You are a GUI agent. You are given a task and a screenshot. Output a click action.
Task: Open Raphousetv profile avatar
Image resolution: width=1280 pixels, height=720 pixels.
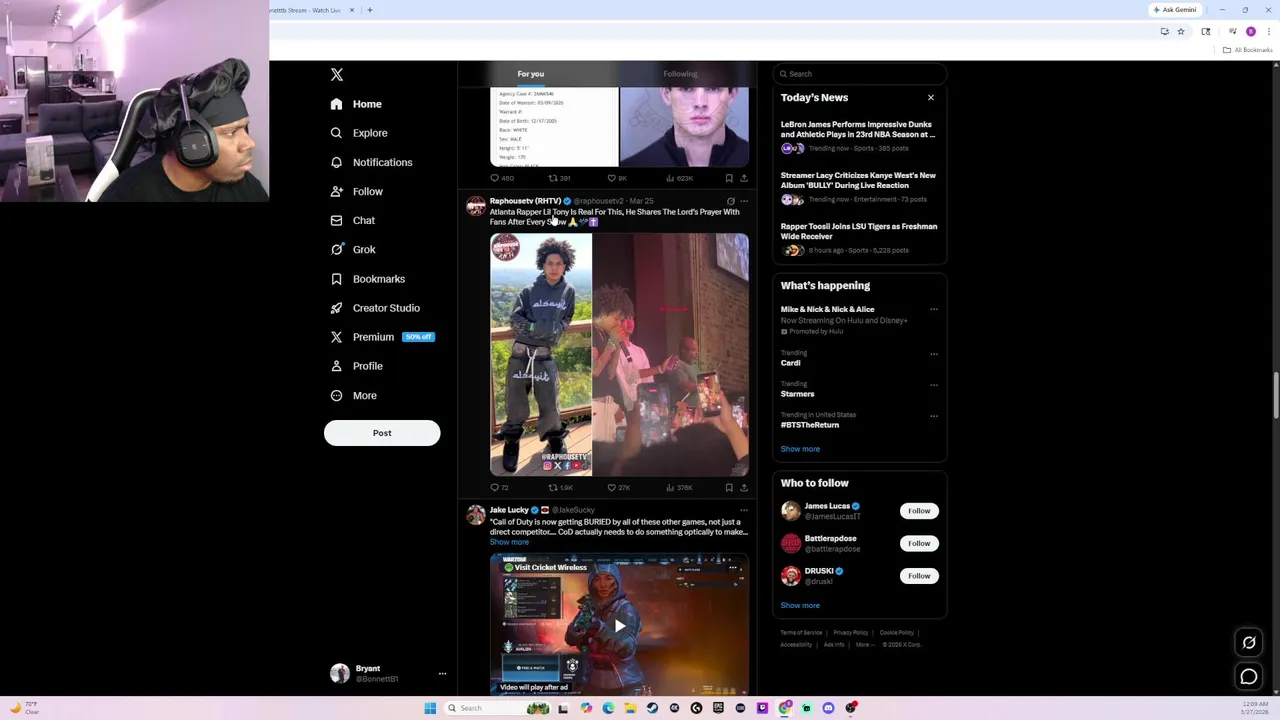(x=476, y=207)
